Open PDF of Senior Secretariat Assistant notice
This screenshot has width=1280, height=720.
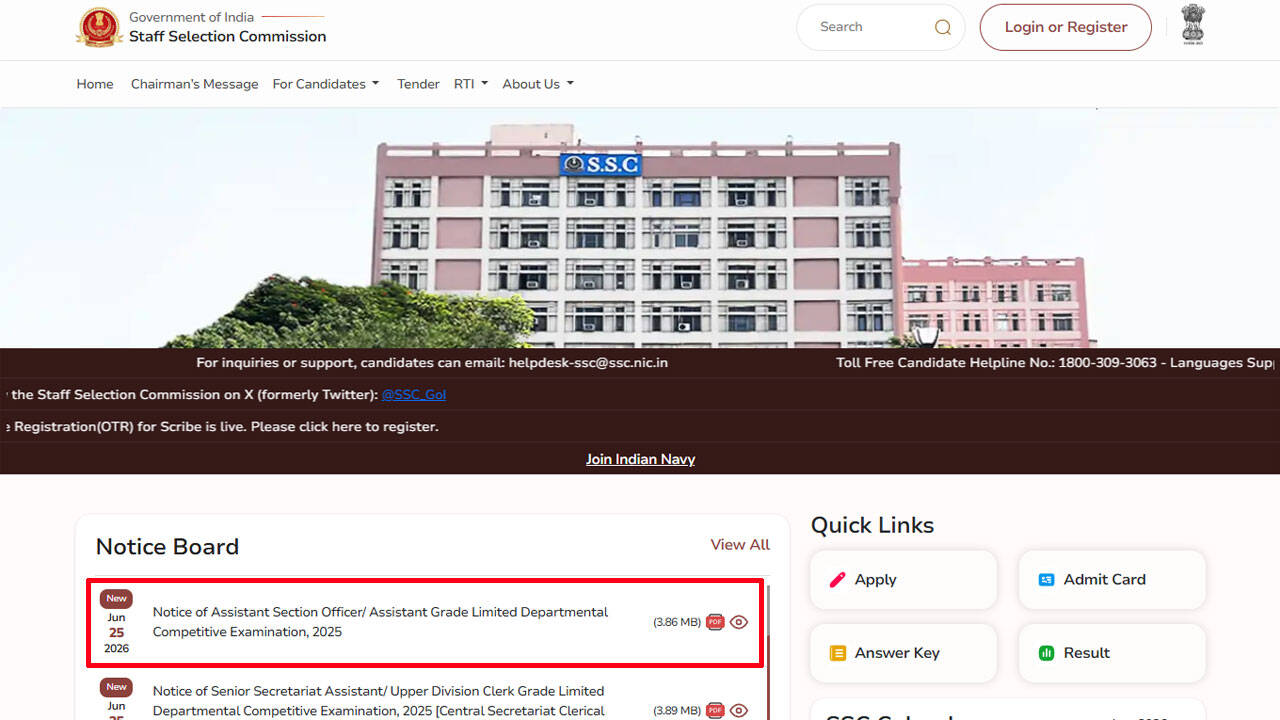click(x=715, y=711)
